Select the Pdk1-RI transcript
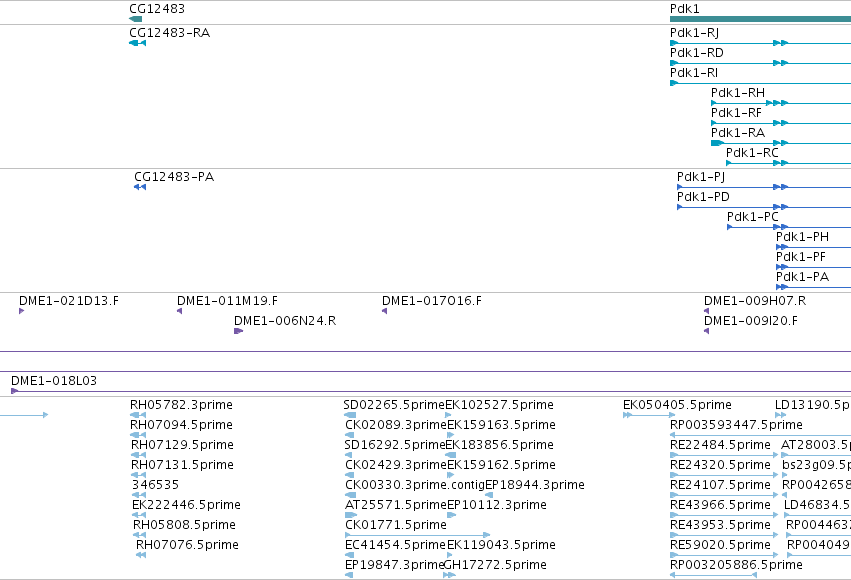The image size is (851, 580). coord(694,73)
